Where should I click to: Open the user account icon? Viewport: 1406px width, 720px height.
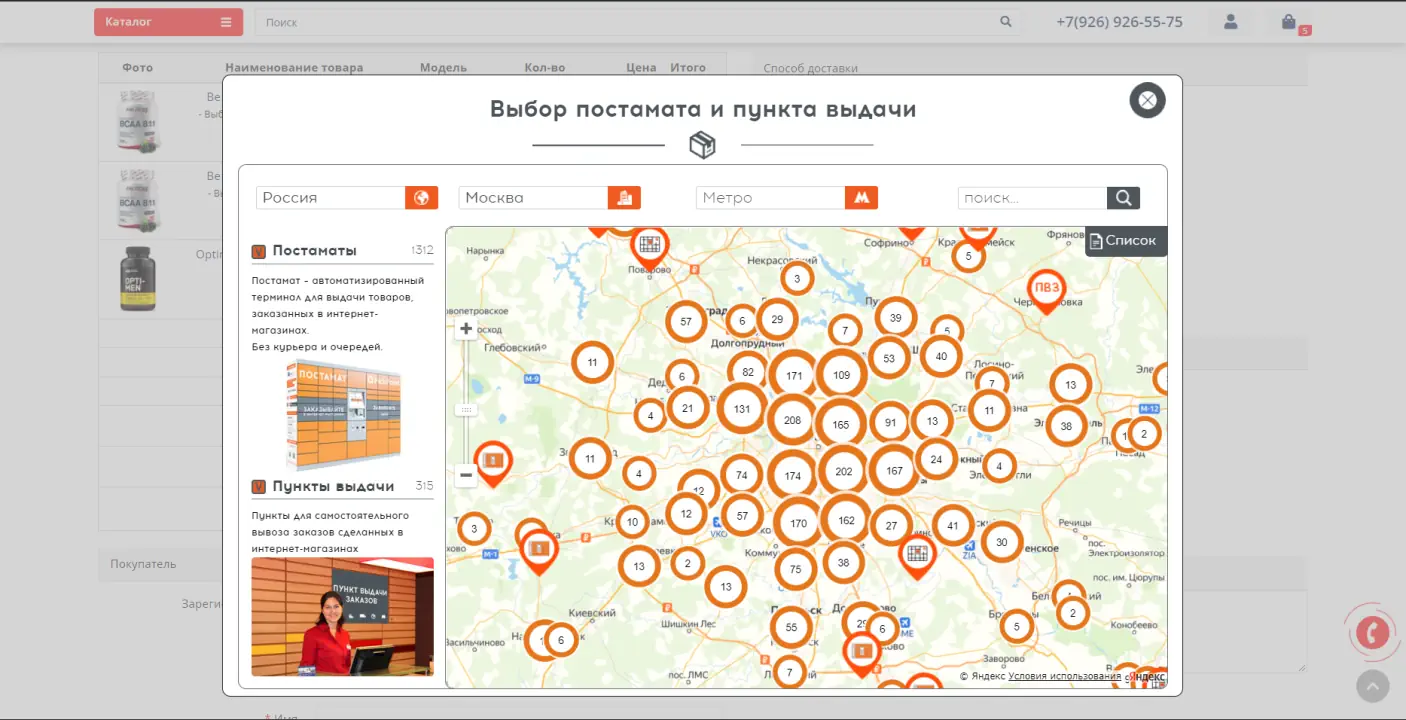(1230, 22)
